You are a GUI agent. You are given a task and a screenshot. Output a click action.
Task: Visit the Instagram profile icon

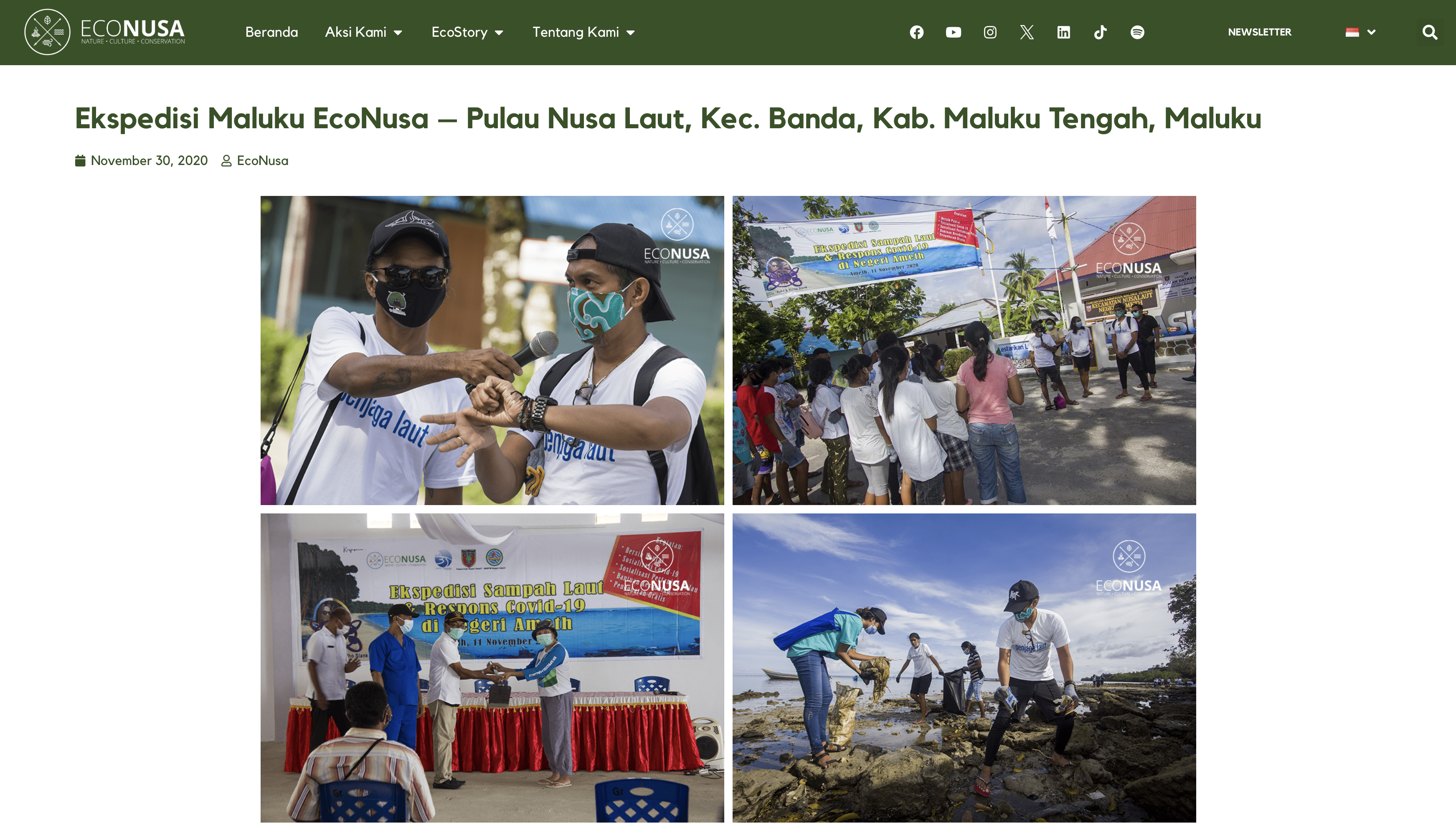pyautogui.click(x=990, y=33)
